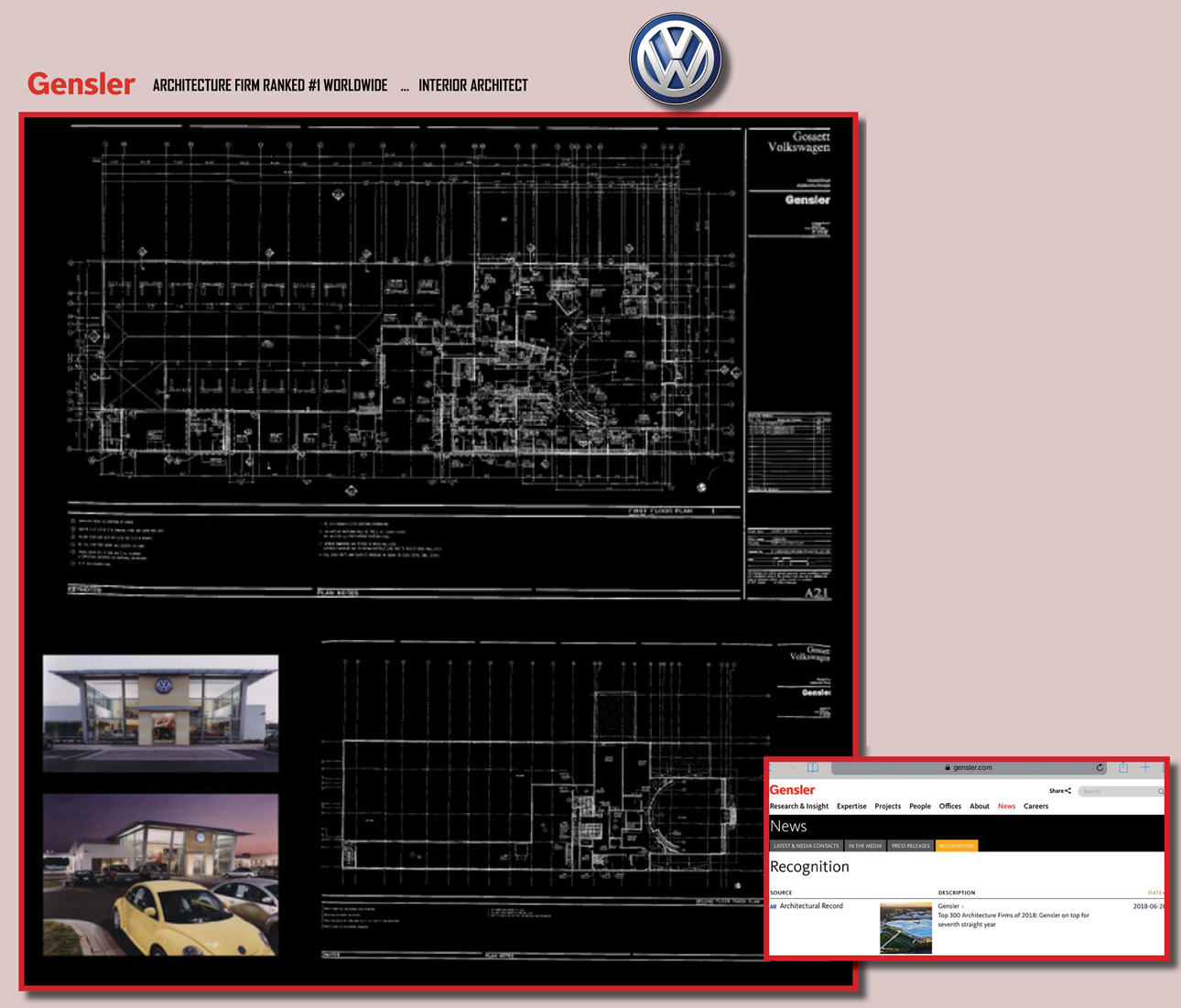Click the SOURCE column header
Screen dimensions: 1181x1008
tap(781, 893)
